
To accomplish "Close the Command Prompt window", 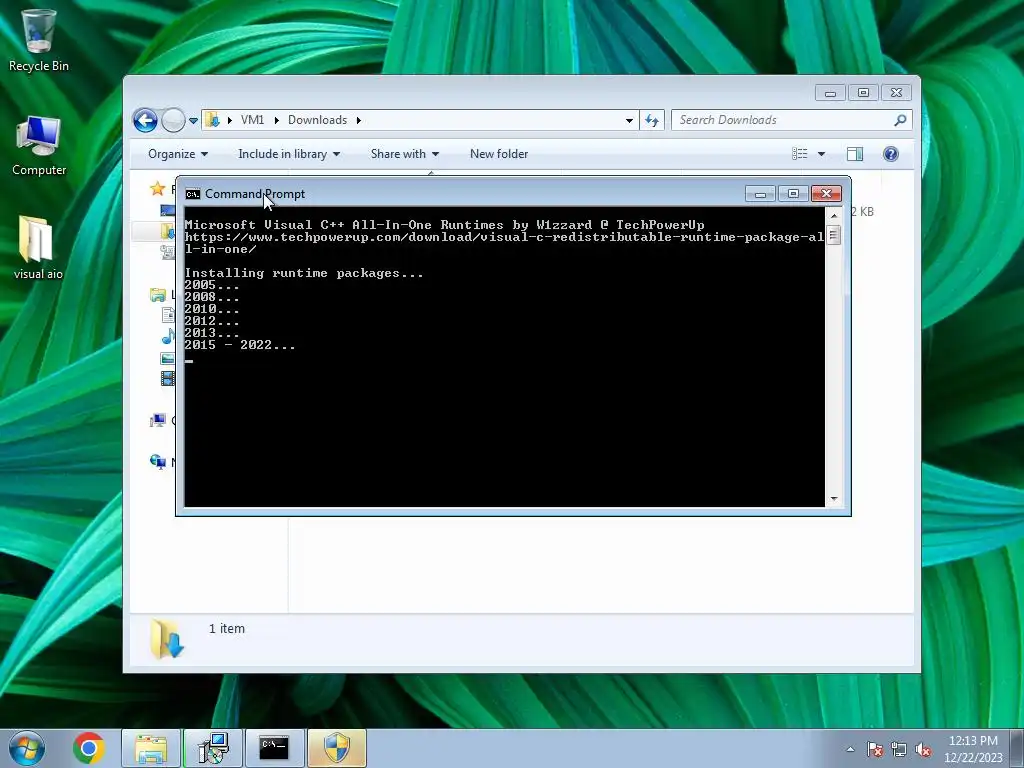I will click(x=826, y=194).
